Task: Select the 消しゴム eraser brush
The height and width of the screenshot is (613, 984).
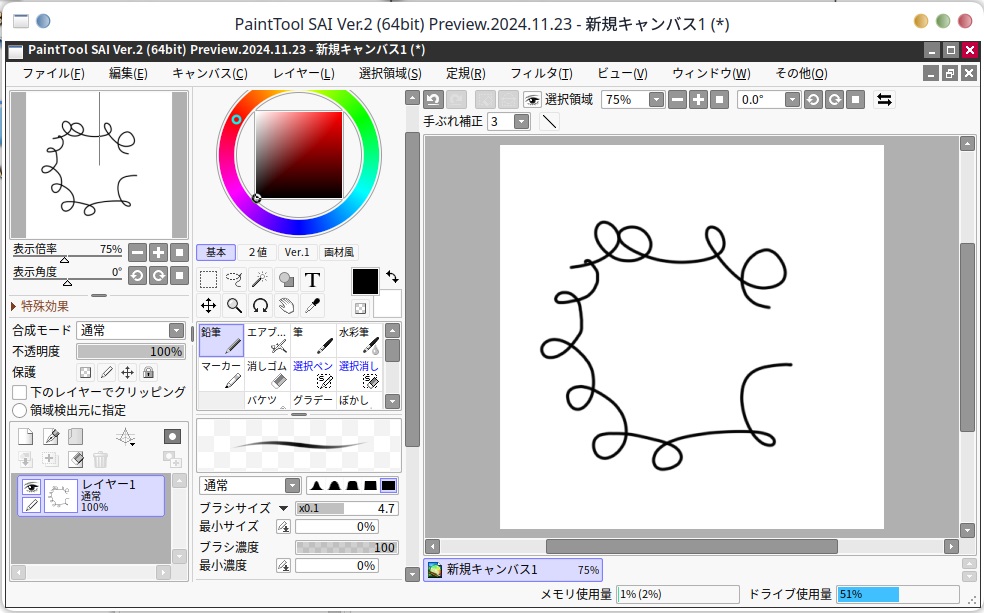Action: pyautogui.click(x=266, y=373)
